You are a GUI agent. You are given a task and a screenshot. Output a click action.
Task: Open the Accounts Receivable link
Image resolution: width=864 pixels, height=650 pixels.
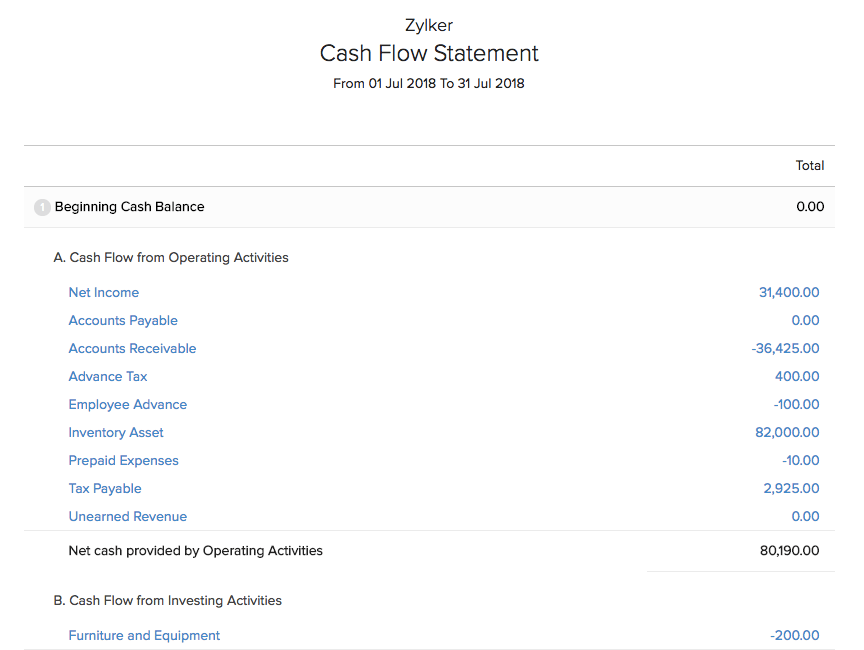132,349
